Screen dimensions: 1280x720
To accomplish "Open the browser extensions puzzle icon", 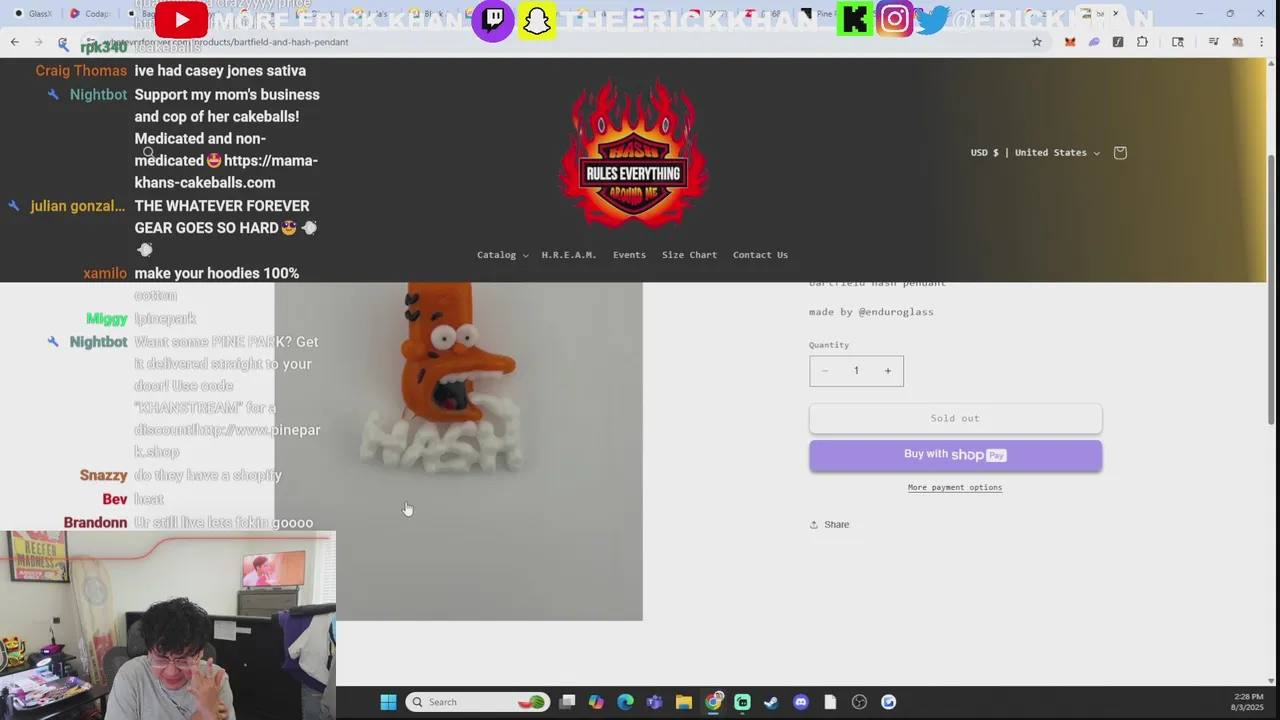I will (1142, 42).
